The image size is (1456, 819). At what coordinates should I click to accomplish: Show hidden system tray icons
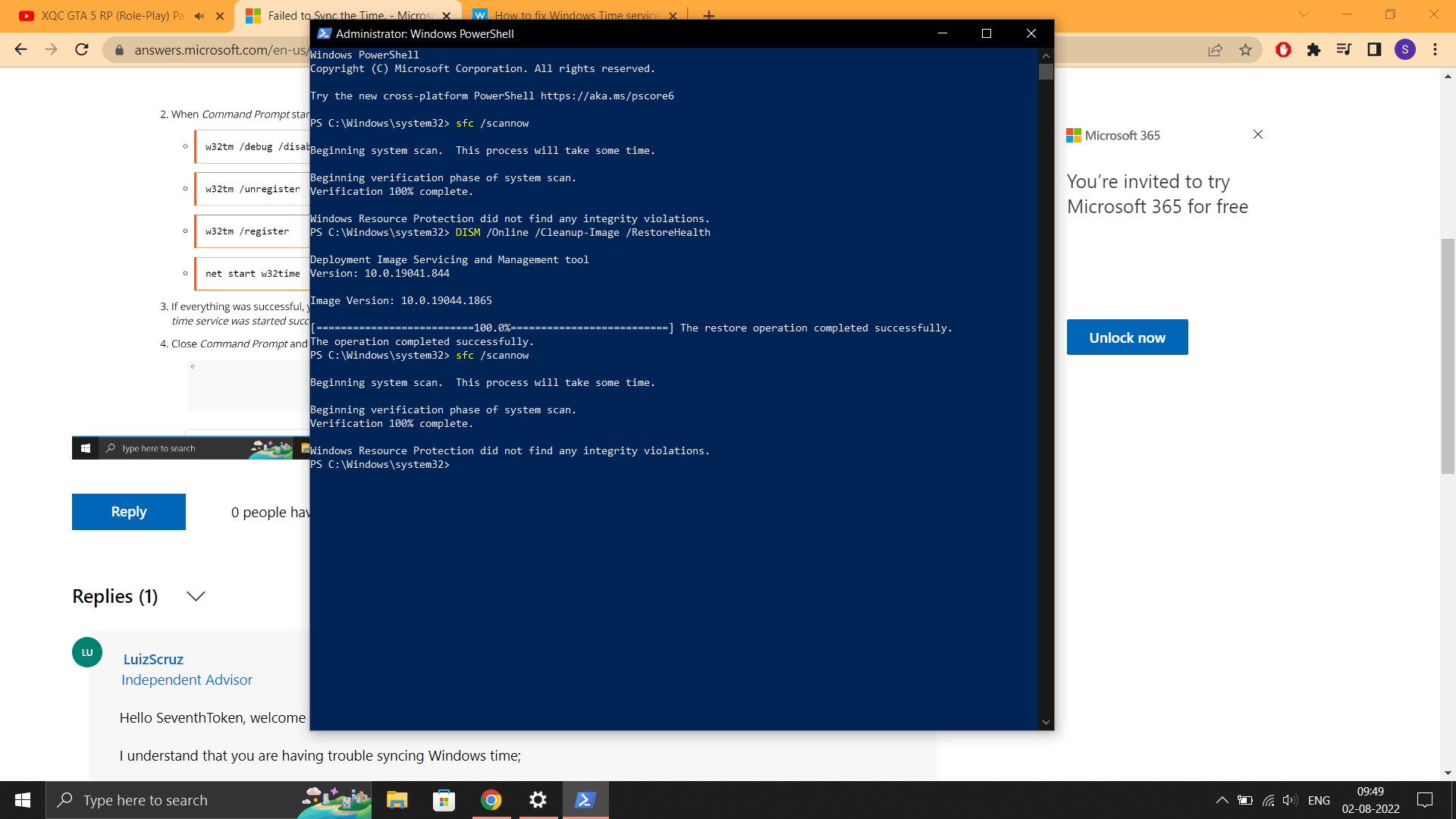(1222, 800)
